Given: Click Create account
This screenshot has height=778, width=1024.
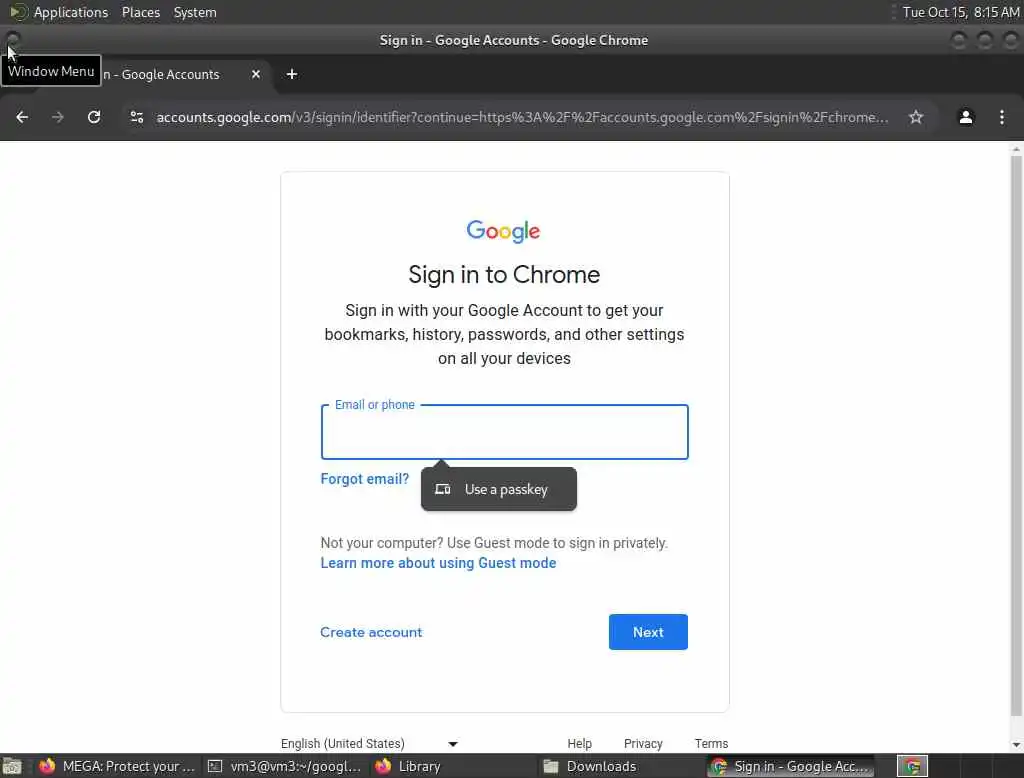Looking at the screenshot, I should [371, 632].
